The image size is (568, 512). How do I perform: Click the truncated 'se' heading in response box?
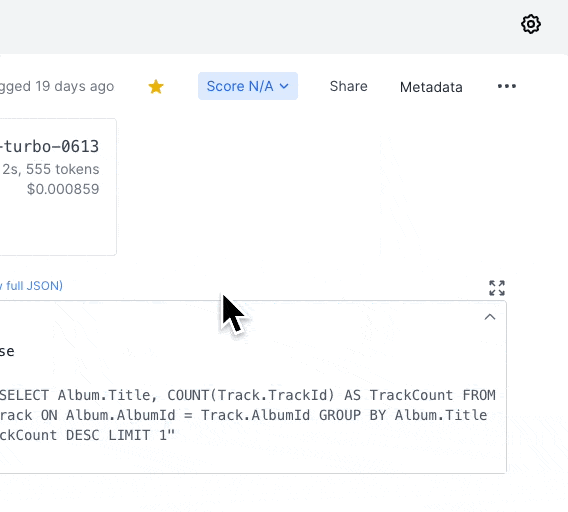7,351
